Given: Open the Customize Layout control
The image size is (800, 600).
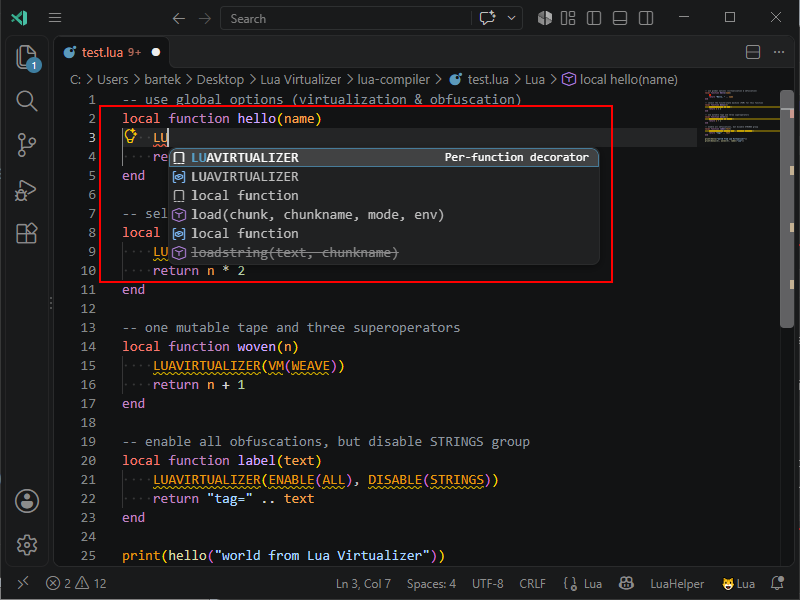Looking at the screenshot, I should (x=568, y=18).
